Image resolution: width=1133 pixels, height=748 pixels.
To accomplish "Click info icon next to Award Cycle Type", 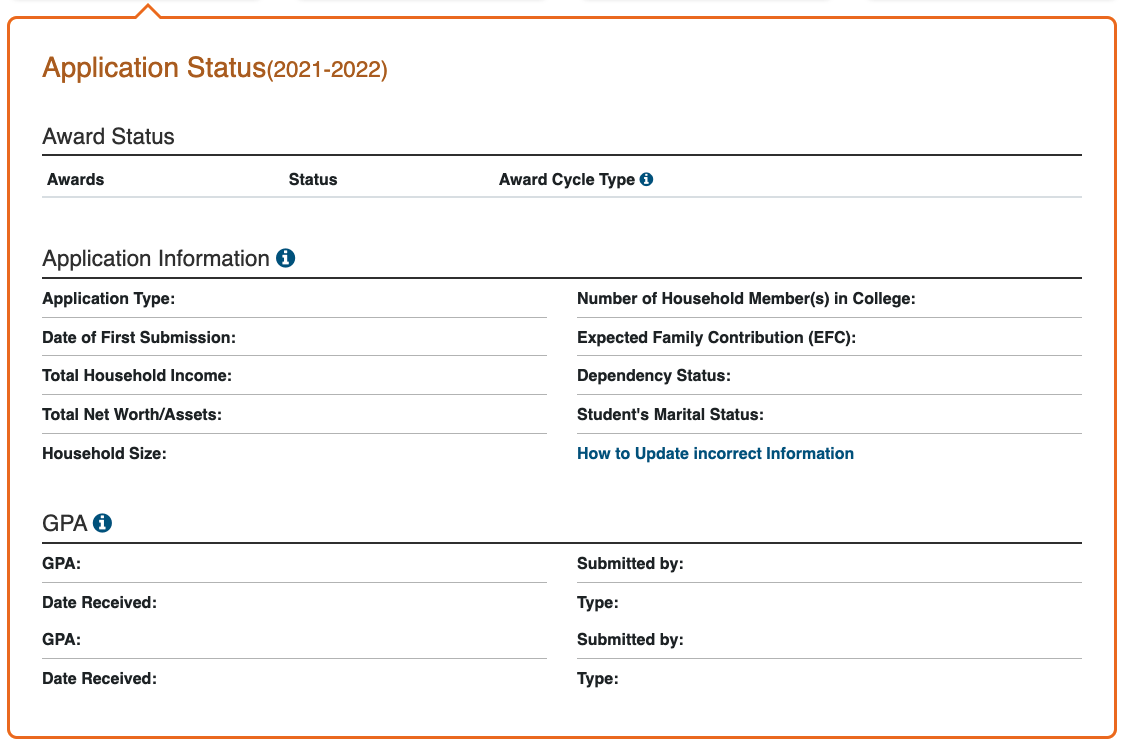I will [646, 179].
